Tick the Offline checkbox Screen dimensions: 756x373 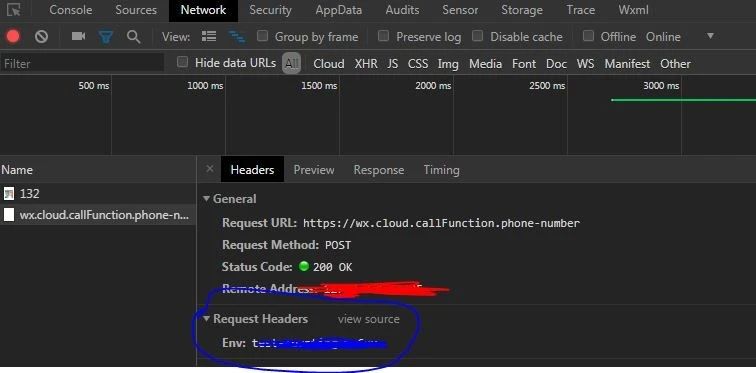pyautogui.click(x=588, y=36)
